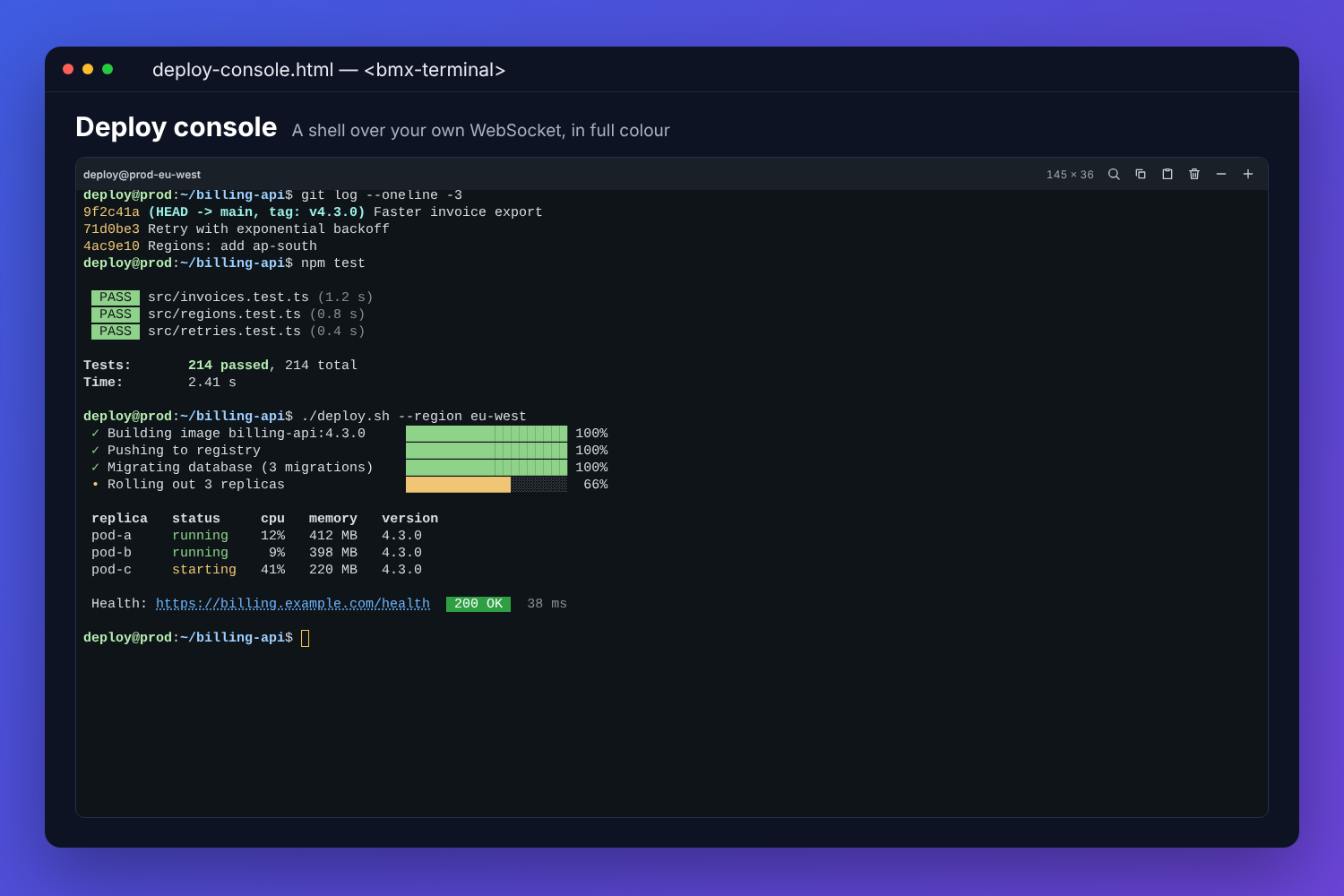Screen dimensions: 1344x896
Task: Increase font size with the plus icon
Action: tap(1248, 174)
